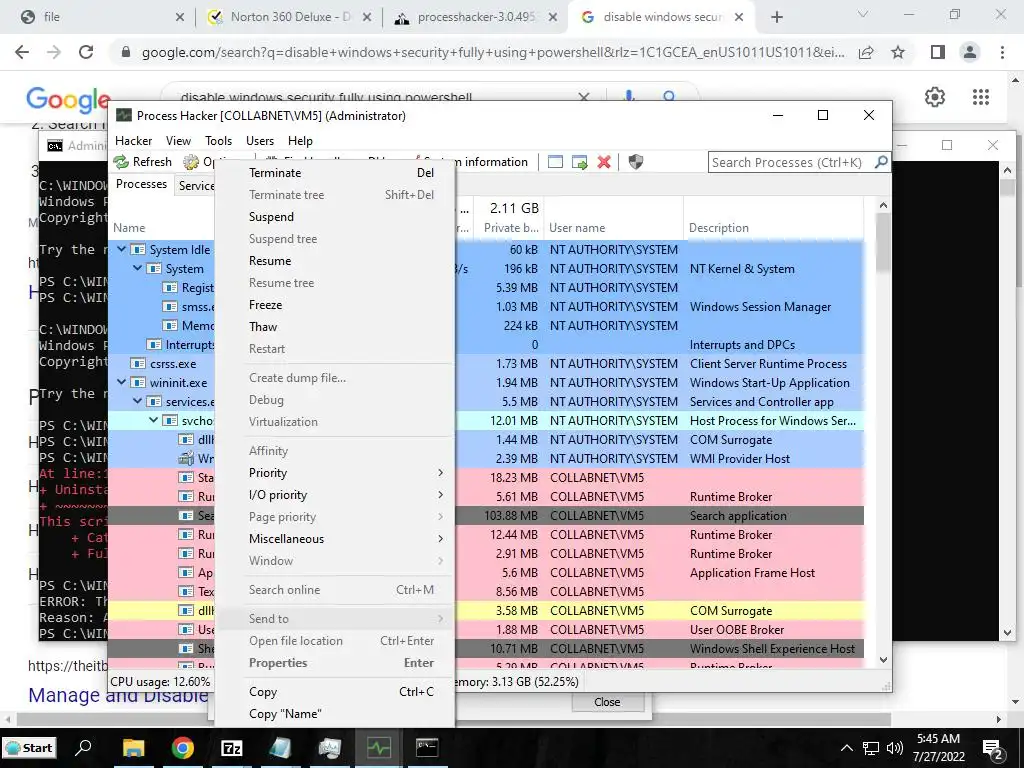1024x768 pixels.
Task: Open the Users menu
Action: click(x=260, y=140)
